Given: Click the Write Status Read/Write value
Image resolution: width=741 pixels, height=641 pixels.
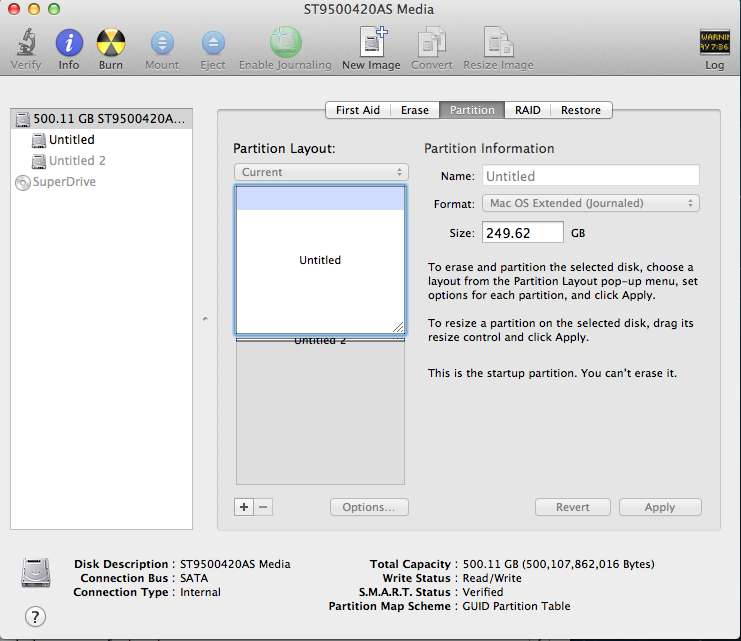Looking at the screenshot, I should [x=492, y=578].
